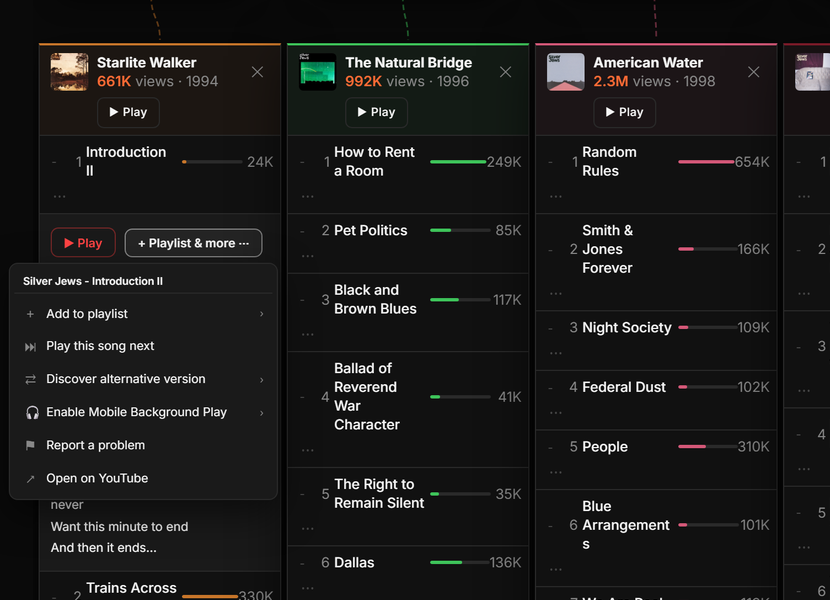Select the Pet Politics track
This screenshot has height=600, width=830.
coord(371,230)
